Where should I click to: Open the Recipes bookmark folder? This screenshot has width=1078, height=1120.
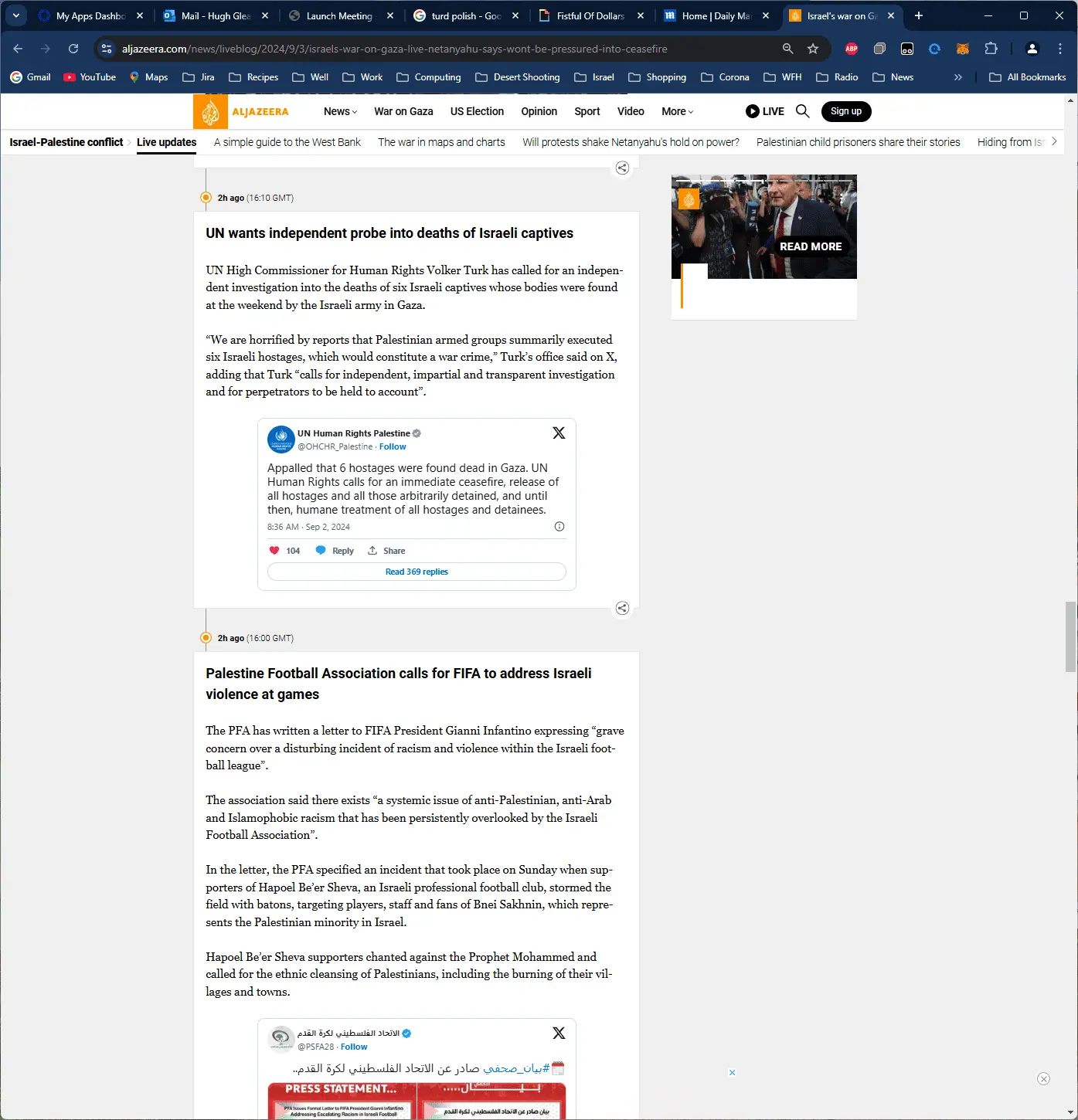[253, 77]
